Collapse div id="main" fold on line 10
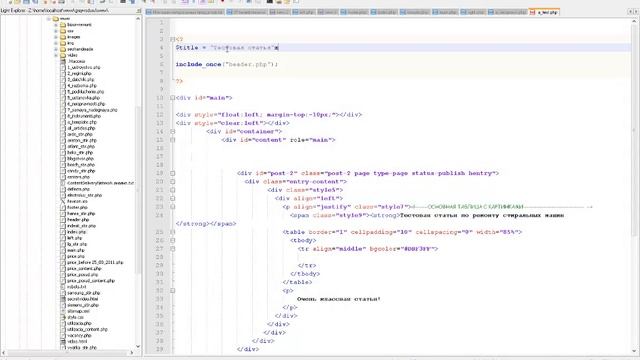The image size is (640, 360). (172, 98)
